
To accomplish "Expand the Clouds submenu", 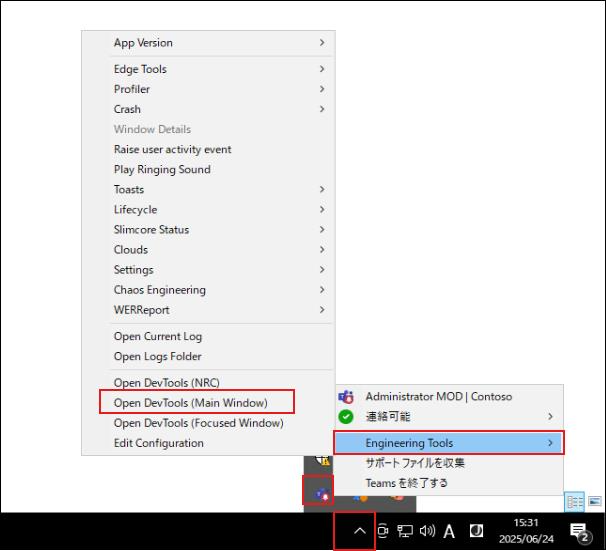I will point(209,250).
